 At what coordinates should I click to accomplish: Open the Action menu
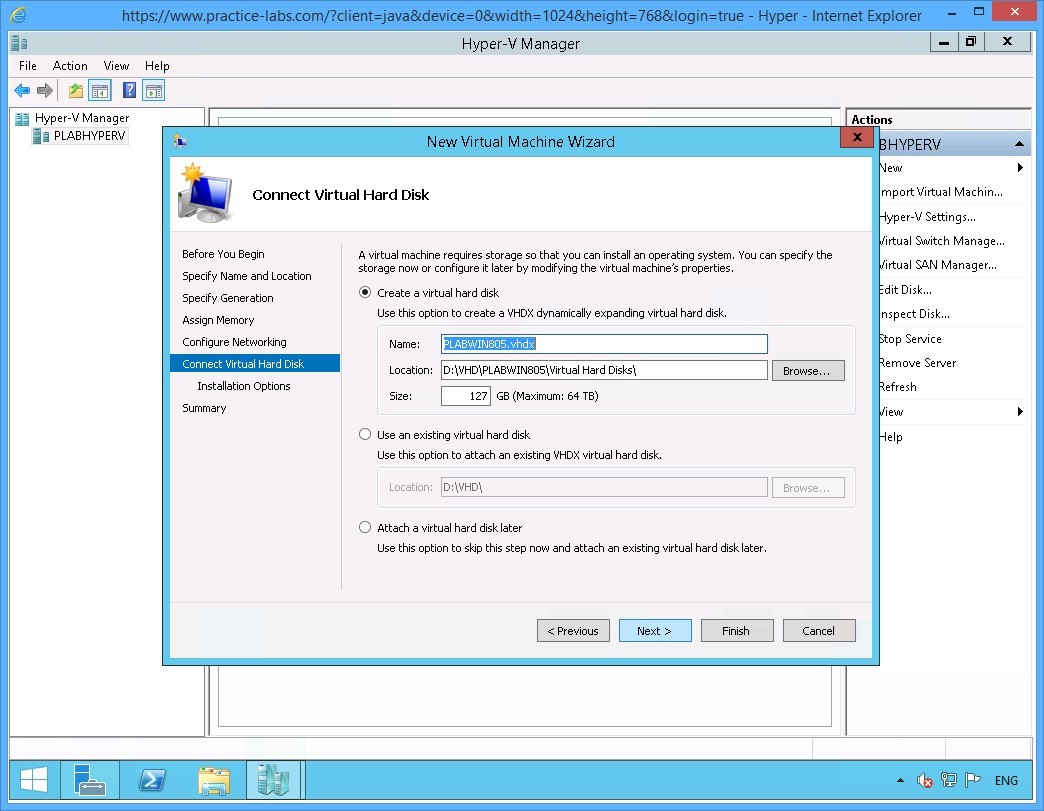pyautogui.click(x=70, y=65)
